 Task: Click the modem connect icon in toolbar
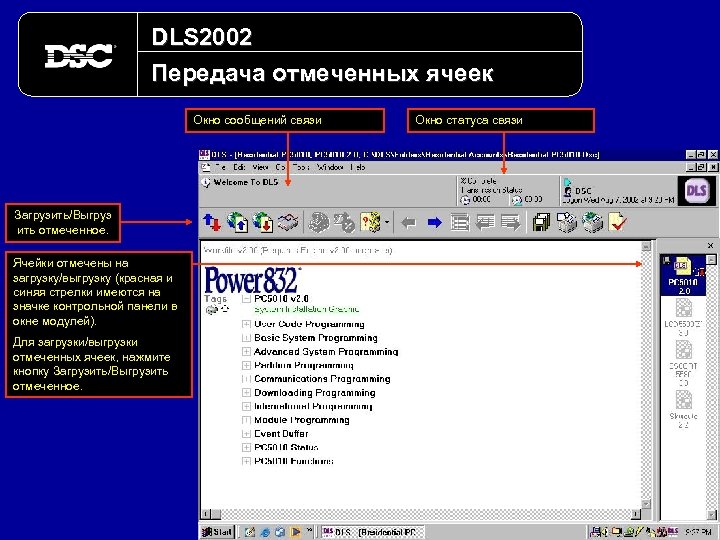pos(288,223)
